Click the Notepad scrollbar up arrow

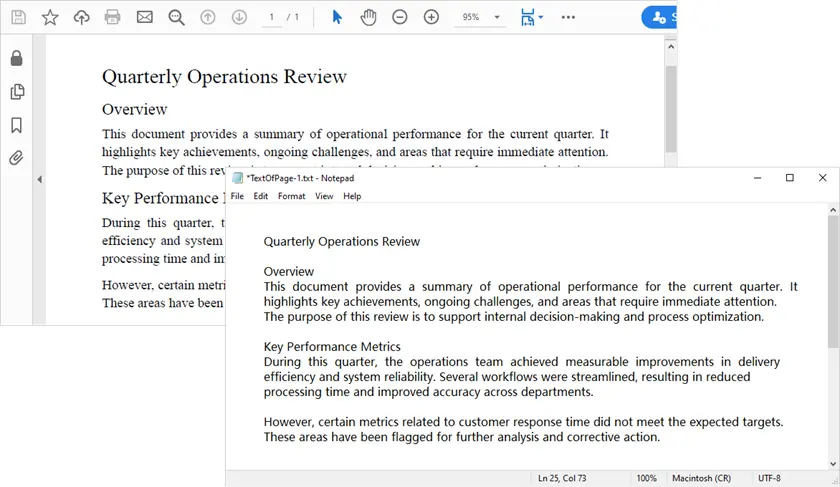pyautogui.click(x=833, y=210)
